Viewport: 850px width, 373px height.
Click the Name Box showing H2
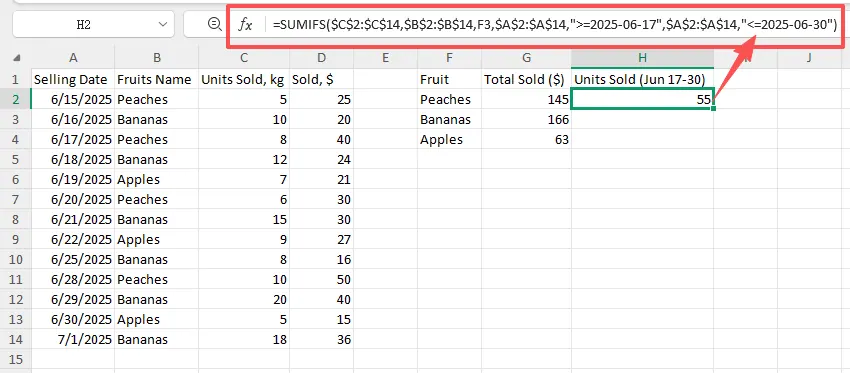[x=93, y=24]
